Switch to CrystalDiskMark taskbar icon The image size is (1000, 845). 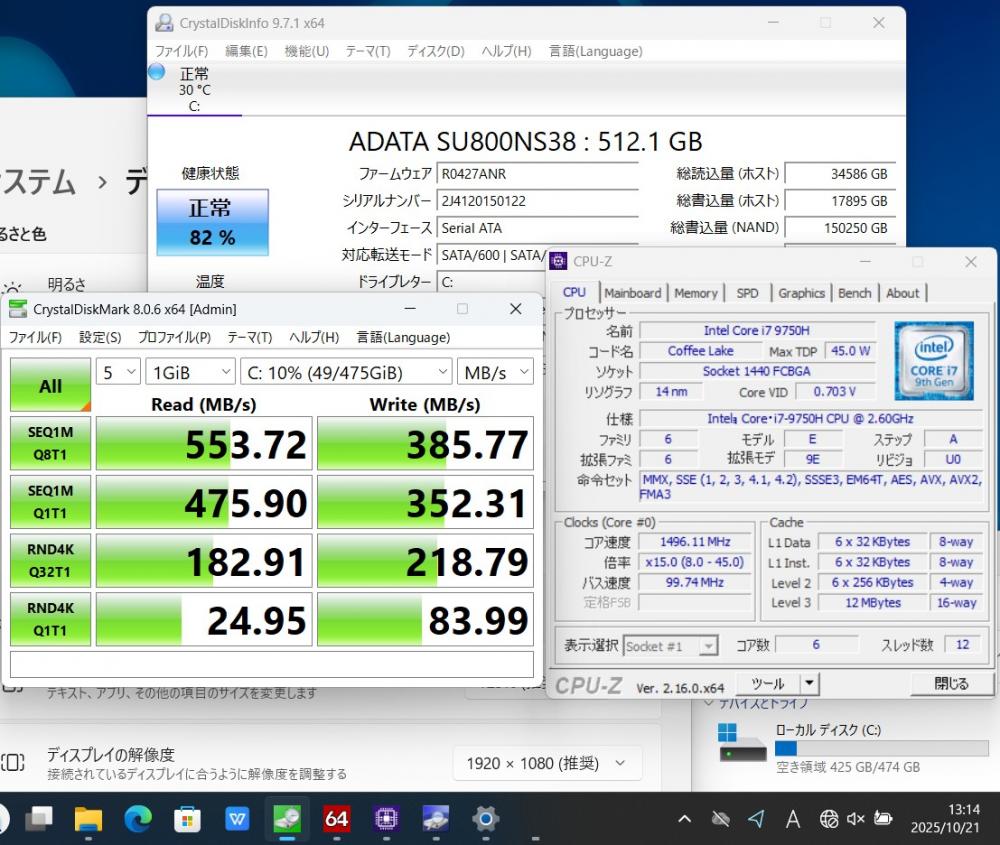pyautogui.click(x=287, y=819)
